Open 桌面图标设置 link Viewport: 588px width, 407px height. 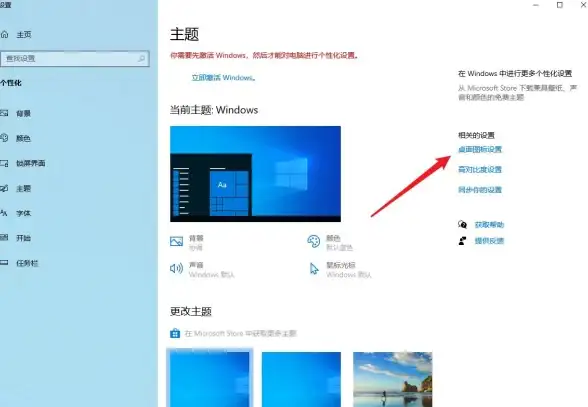(480, 149)
